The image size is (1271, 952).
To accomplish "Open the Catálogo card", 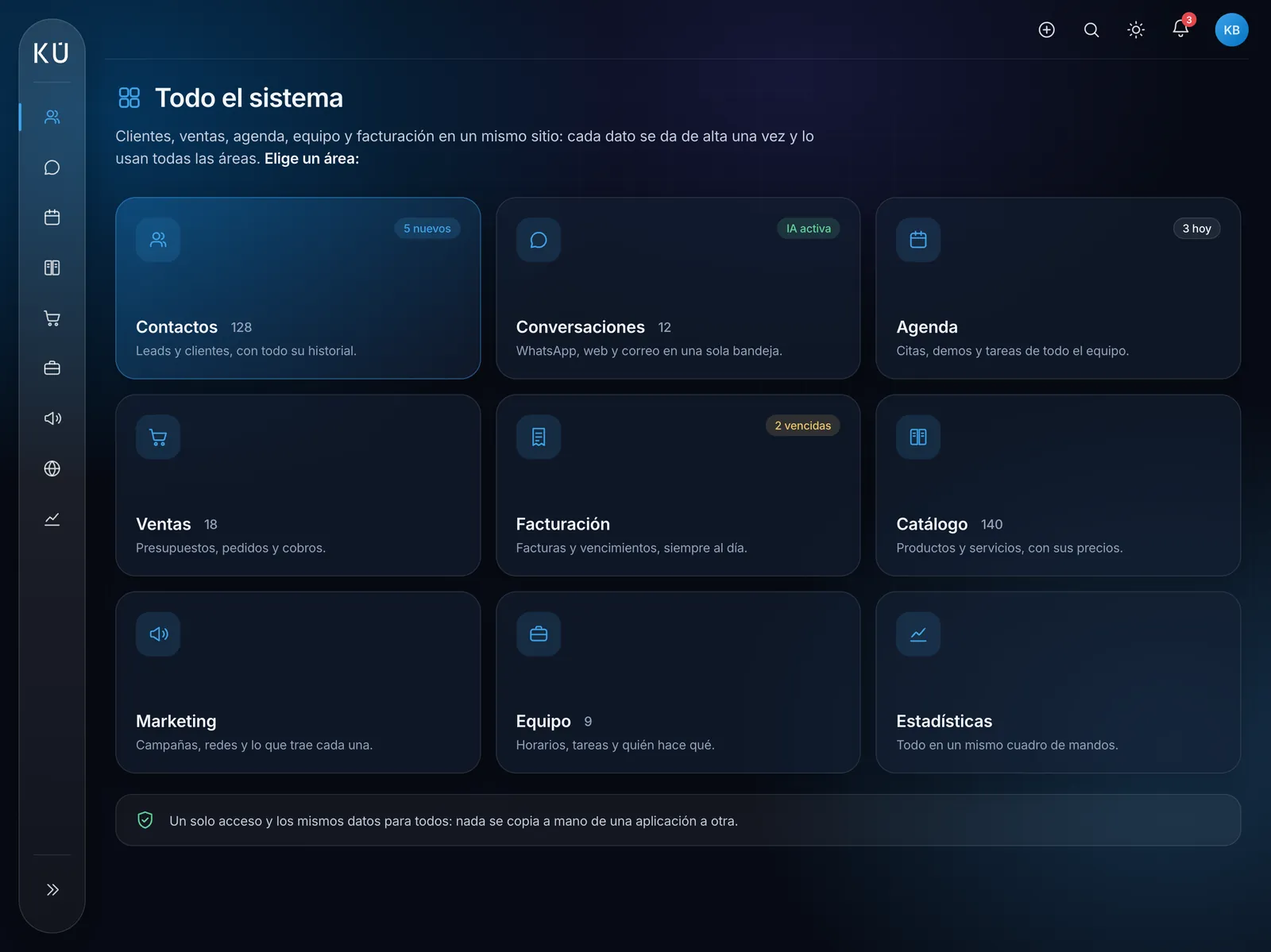I will pyautogui.click(x=1058, y=485).
